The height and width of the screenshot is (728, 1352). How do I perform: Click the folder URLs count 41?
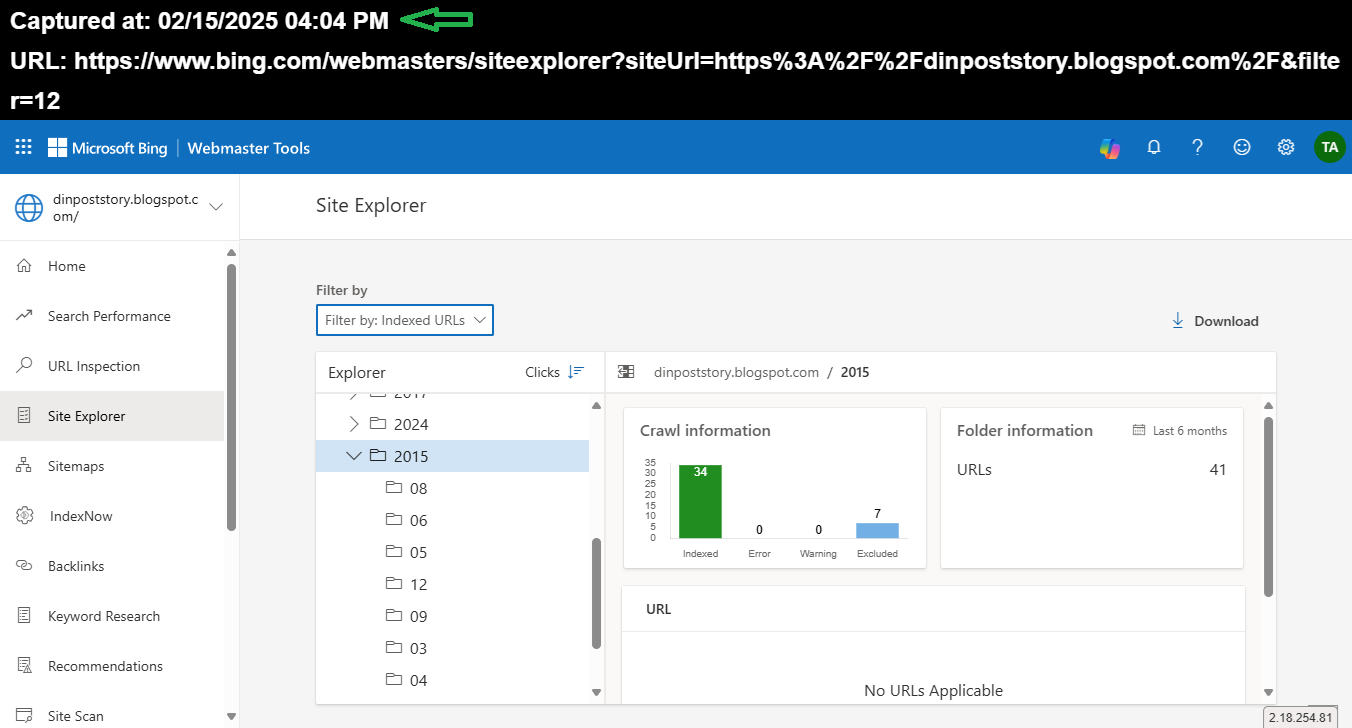click(x=1218, y=469)
